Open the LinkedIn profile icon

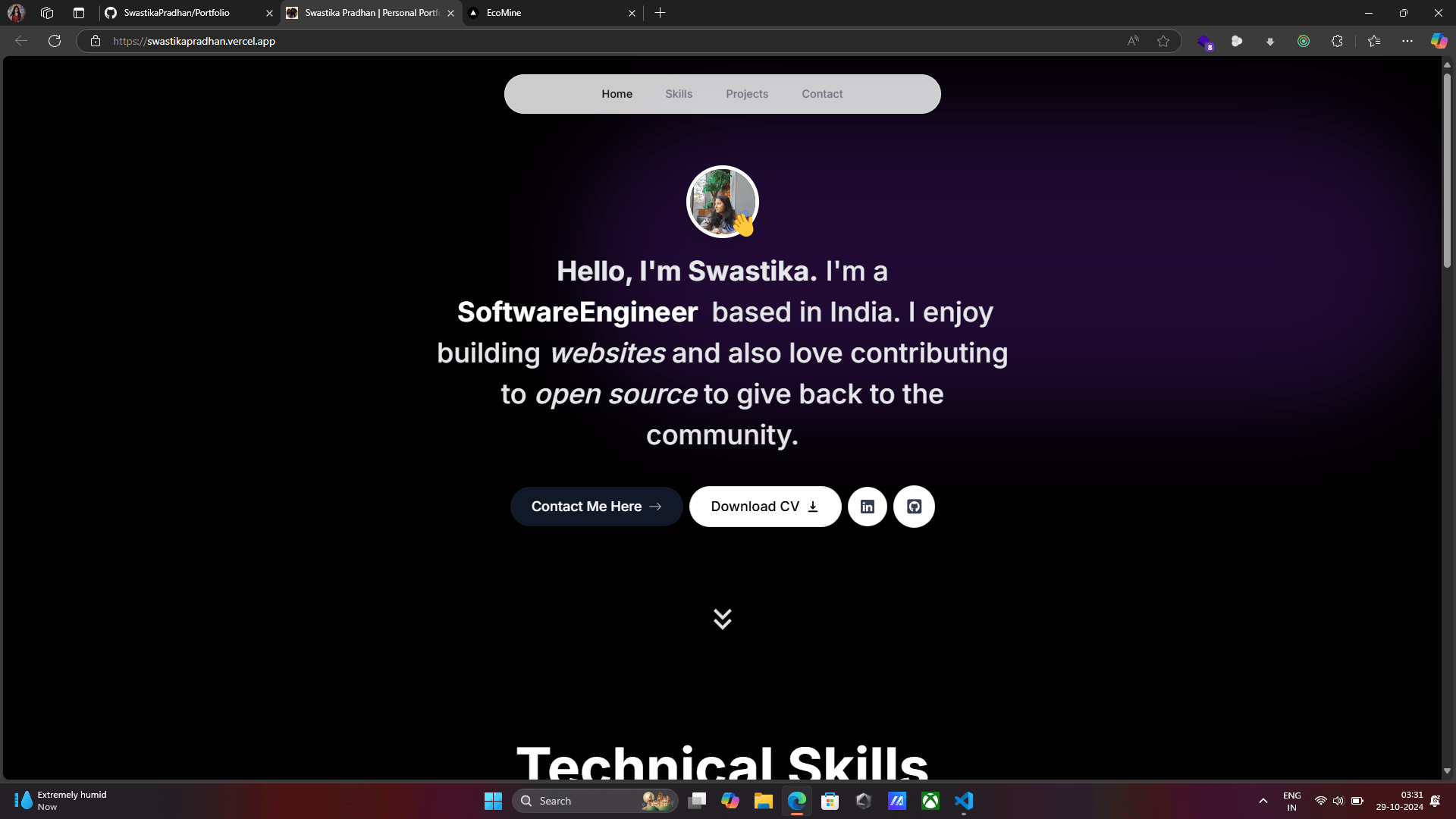click(x=867, y=507)
